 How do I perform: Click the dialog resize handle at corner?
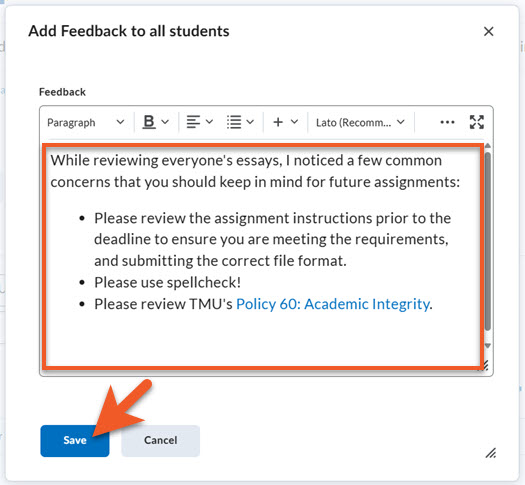coord(491,453)
